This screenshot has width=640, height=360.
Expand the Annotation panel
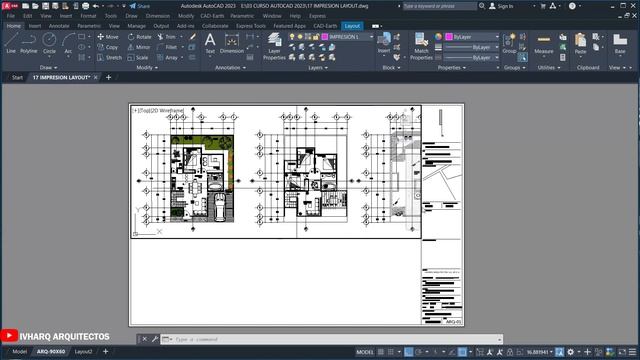click(x=230, y=68)
